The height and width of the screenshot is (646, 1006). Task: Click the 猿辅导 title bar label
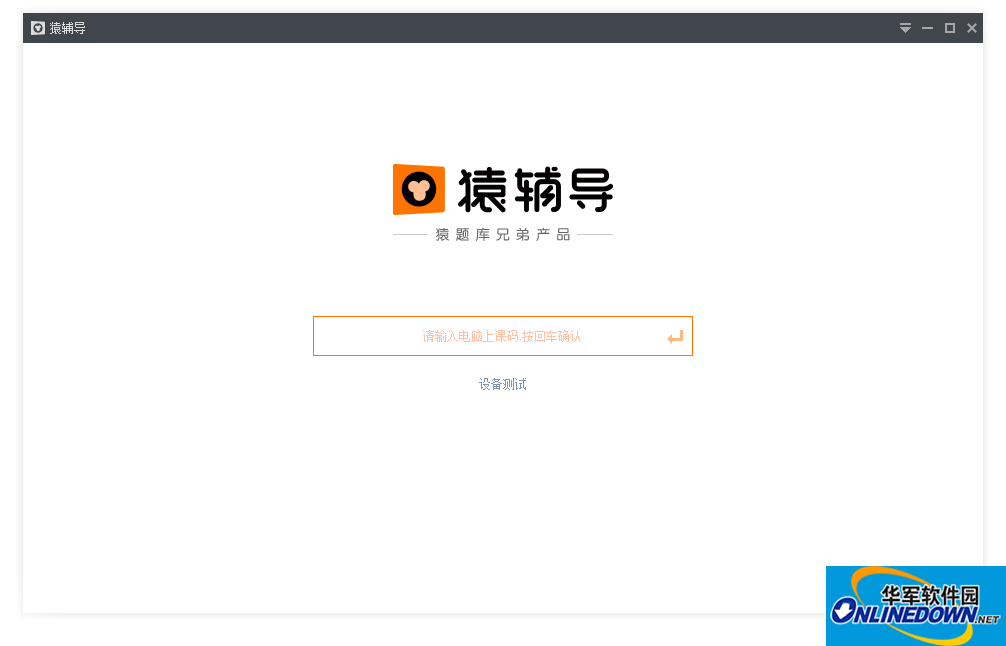point(67,28)
